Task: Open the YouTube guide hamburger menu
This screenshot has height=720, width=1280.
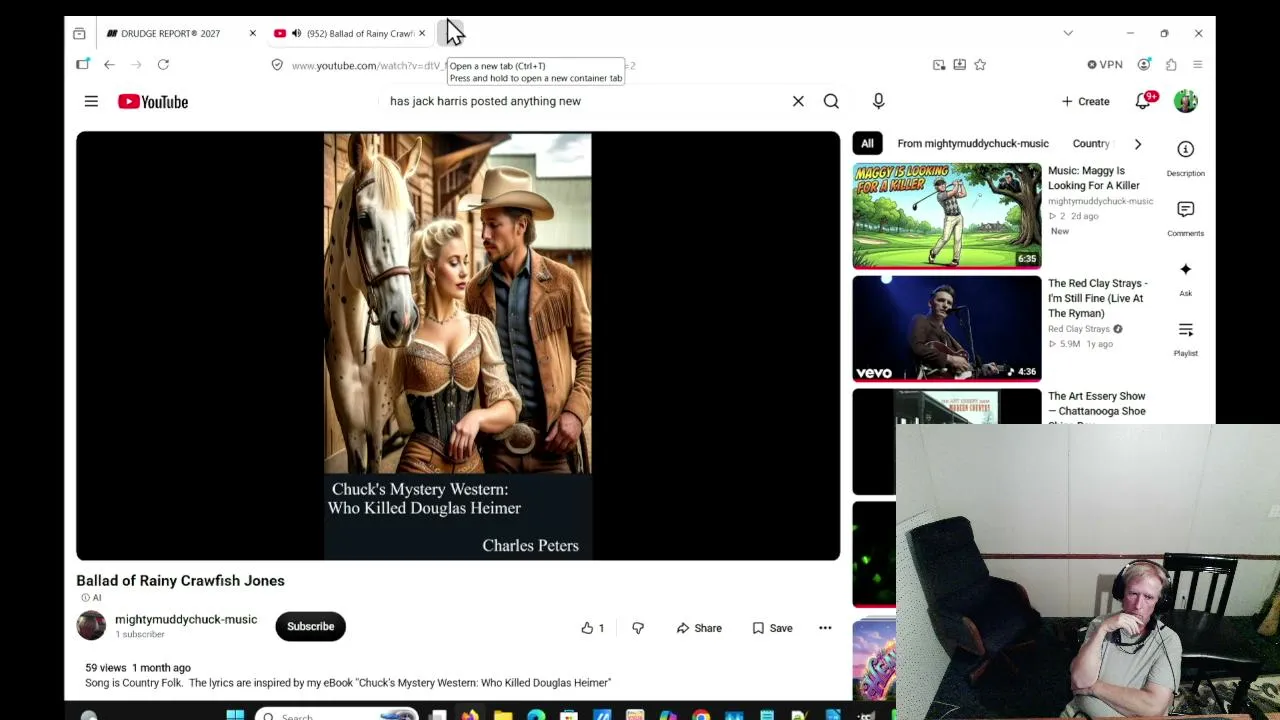Action: [91, 101]
